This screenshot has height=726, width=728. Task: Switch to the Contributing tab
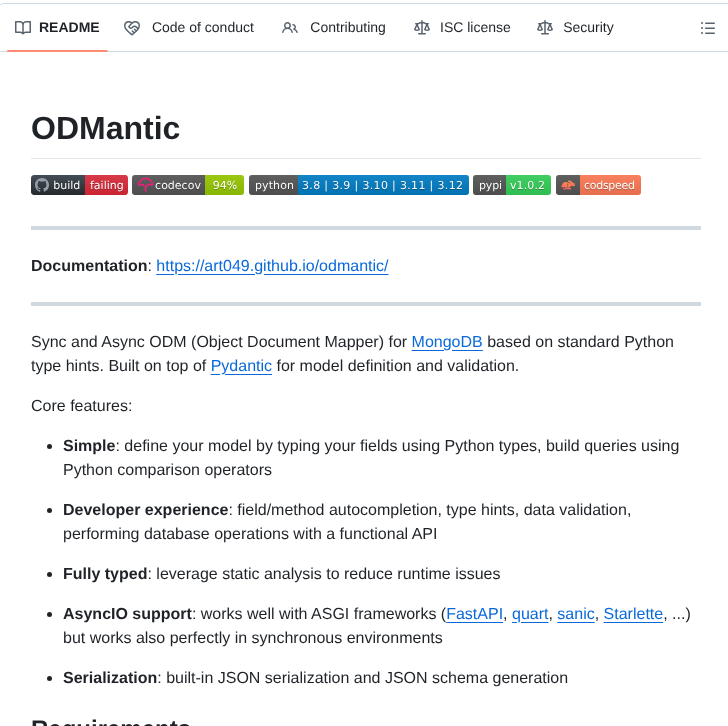point(347,28)
